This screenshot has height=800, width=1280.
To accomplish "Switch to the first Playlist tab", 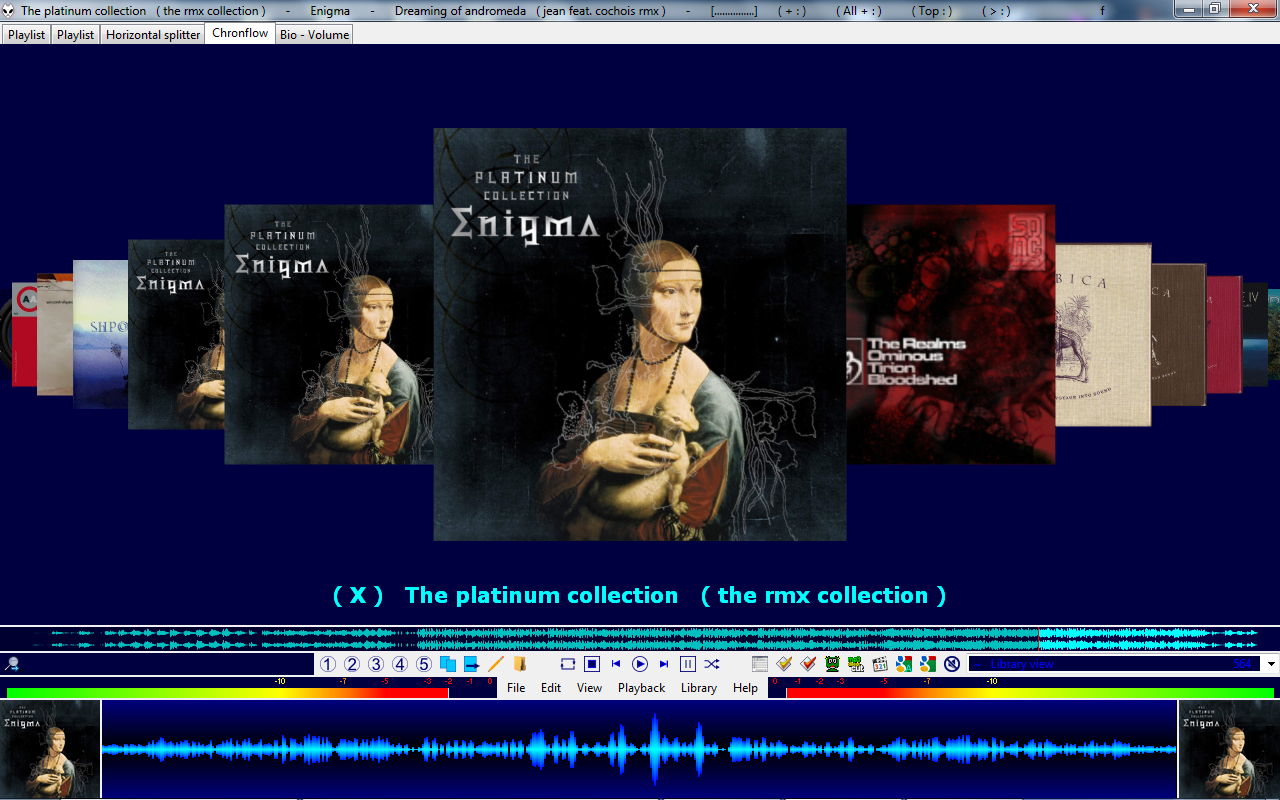I will coord(26,34).
